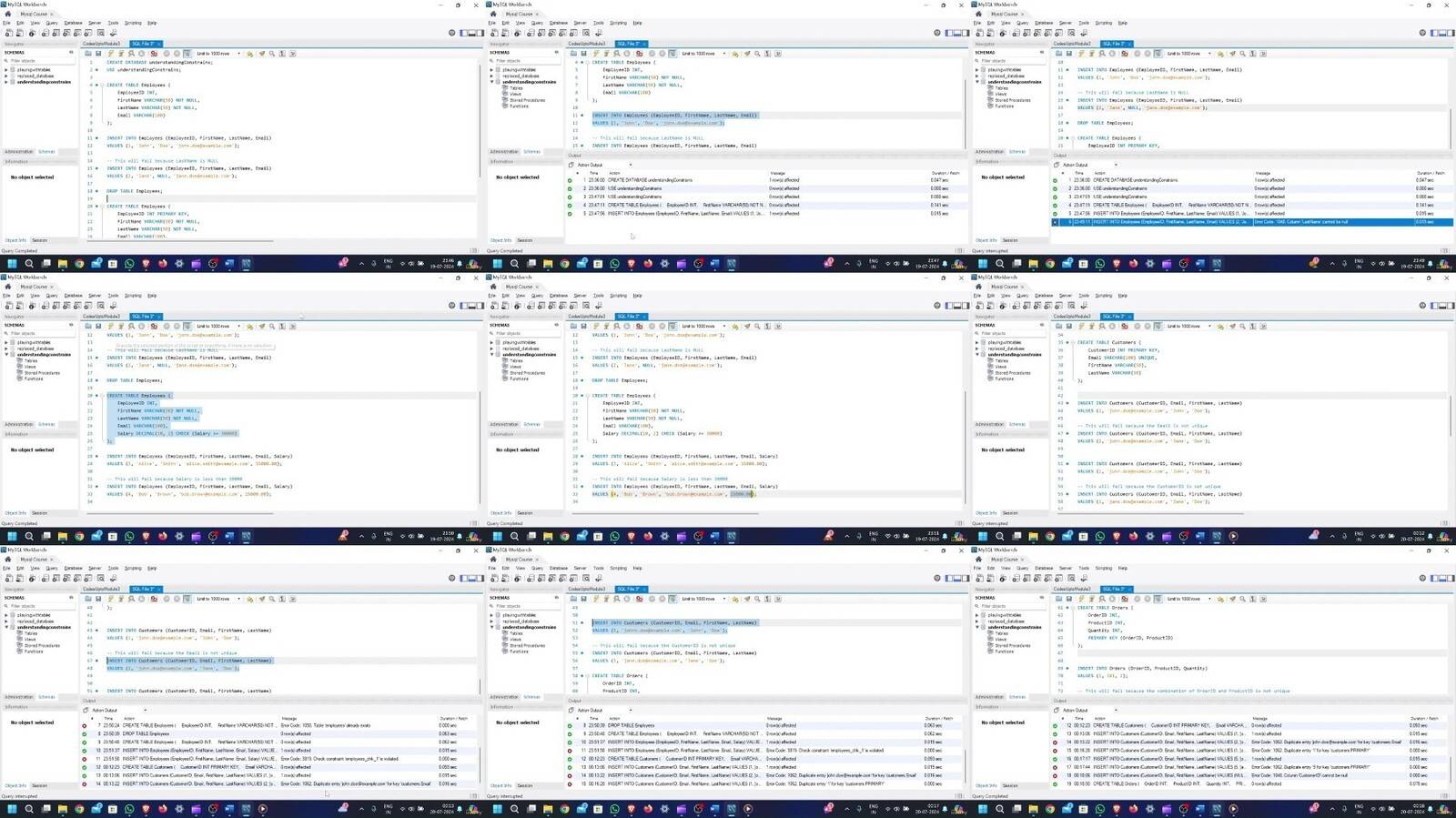Toggle the left sidebar in the window with lines 51-52 selected
The image size is (1456, 818).
point(948,578)
